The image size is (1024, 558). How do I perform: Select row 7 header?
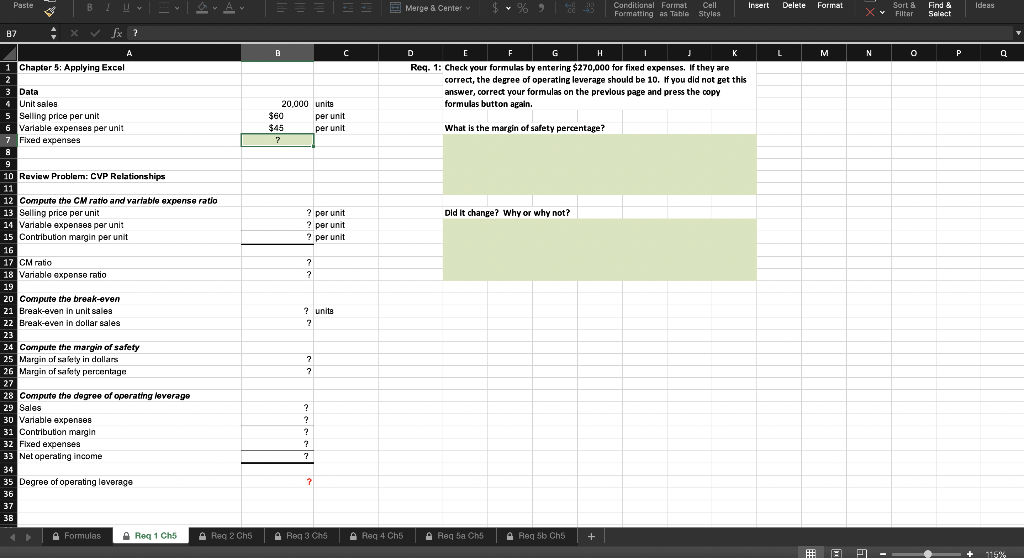pyautogui.click(x=8, y=140)
